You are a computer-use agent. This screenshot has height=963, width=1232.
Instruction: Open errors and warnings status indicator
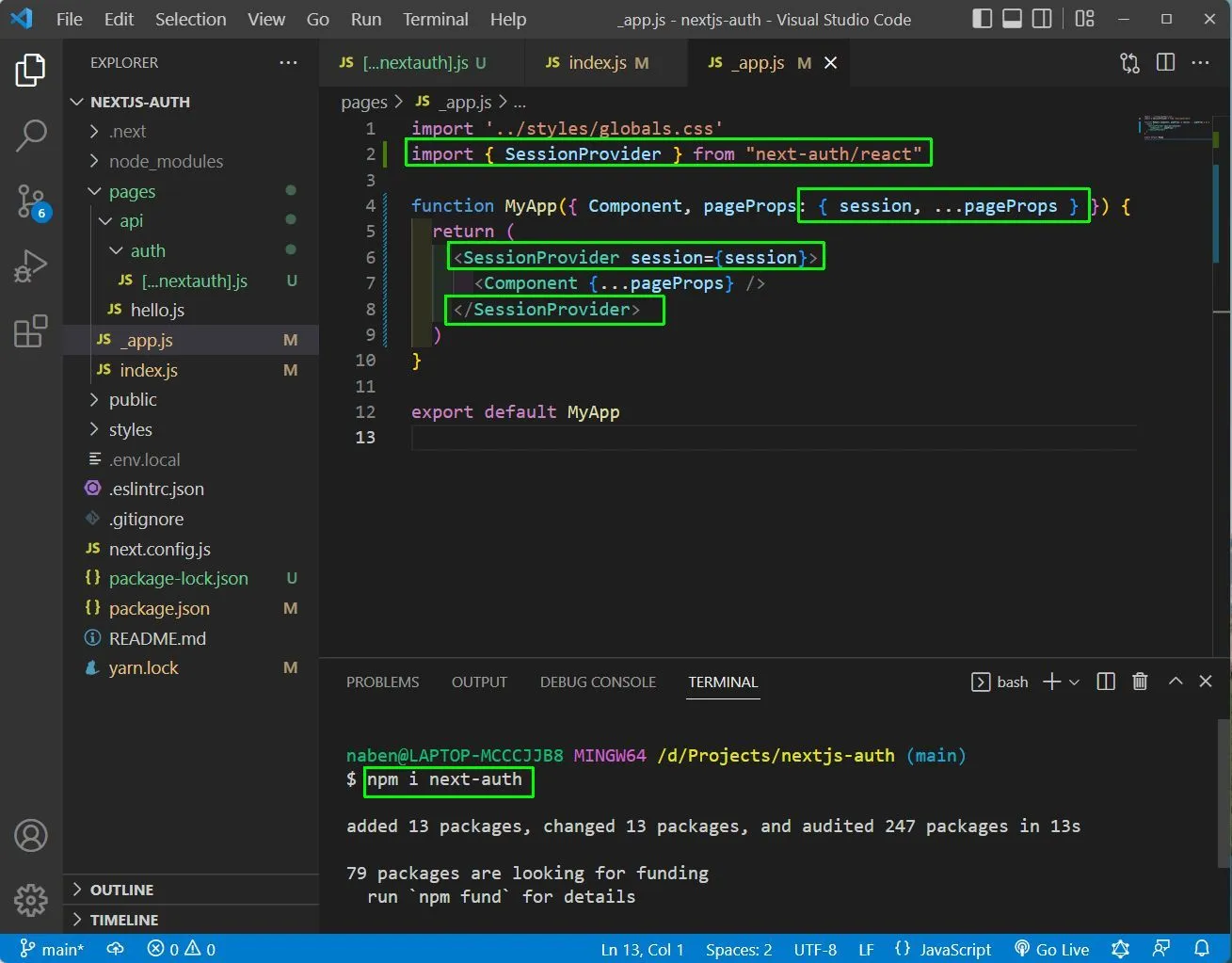181,949
